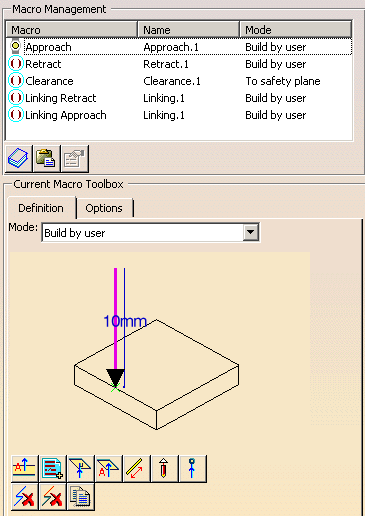Image resolution: width=365 pixels, height=516 pixels.
Task: Add axial motion up to a plane
Action: [x=109, y=468]
